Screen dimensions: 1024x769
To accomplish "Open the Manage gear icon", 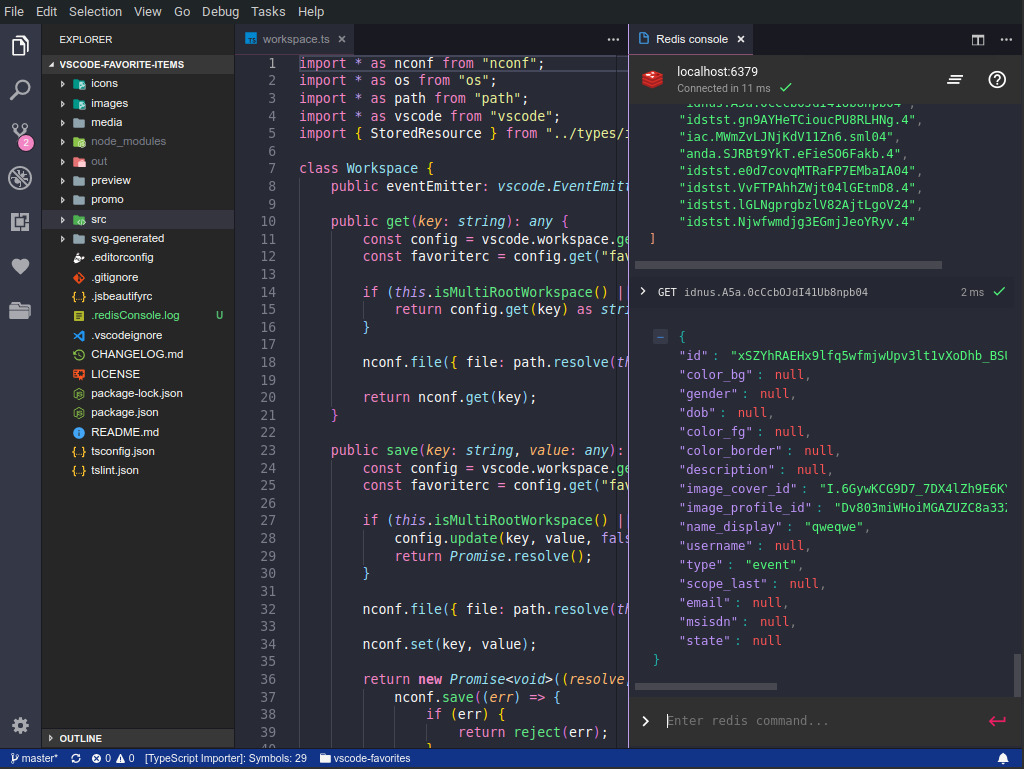I will tap(20, 725).
